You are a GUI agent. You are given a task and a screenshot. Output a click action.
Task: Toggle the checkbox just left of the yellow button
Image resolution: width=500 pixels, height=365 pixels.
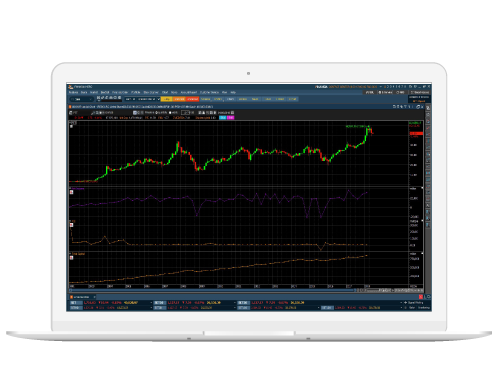point(159,99)
